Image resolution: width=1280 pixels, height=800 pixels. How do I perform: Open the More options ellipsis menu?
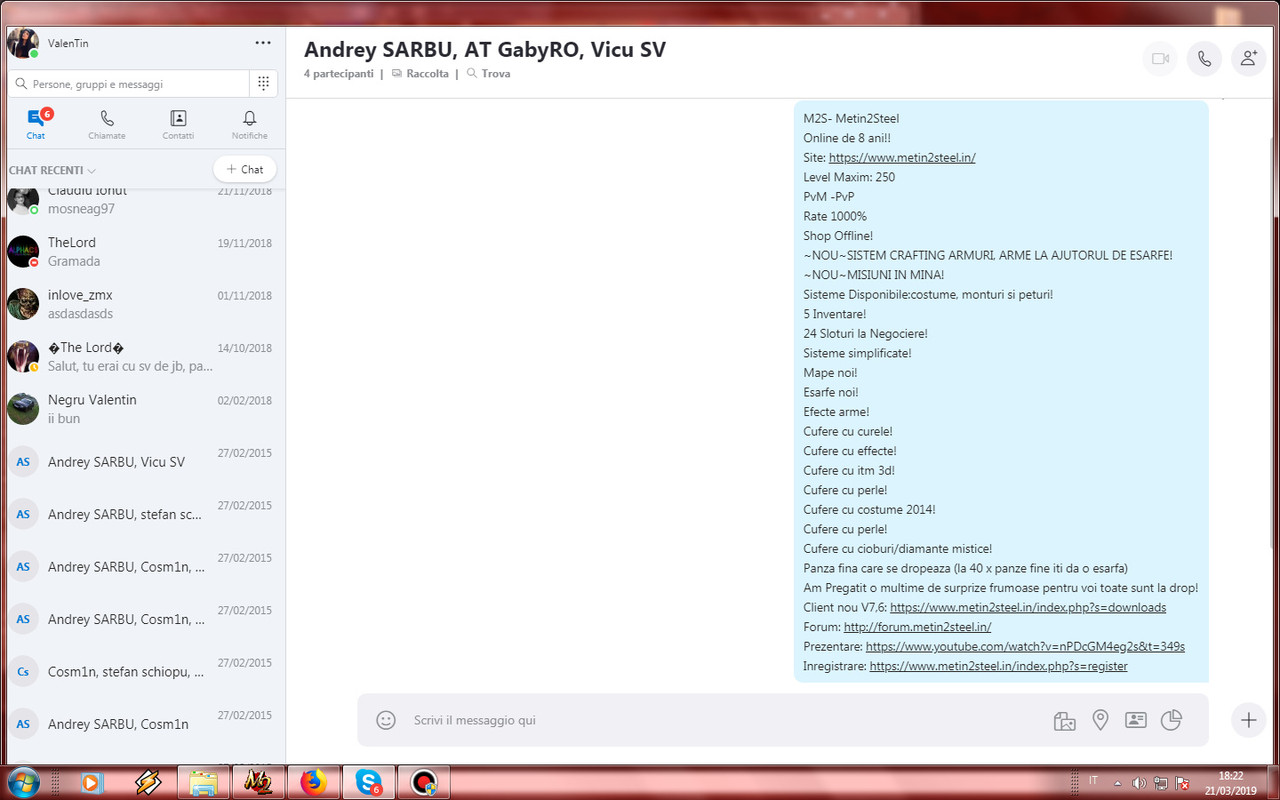(263, 43)
